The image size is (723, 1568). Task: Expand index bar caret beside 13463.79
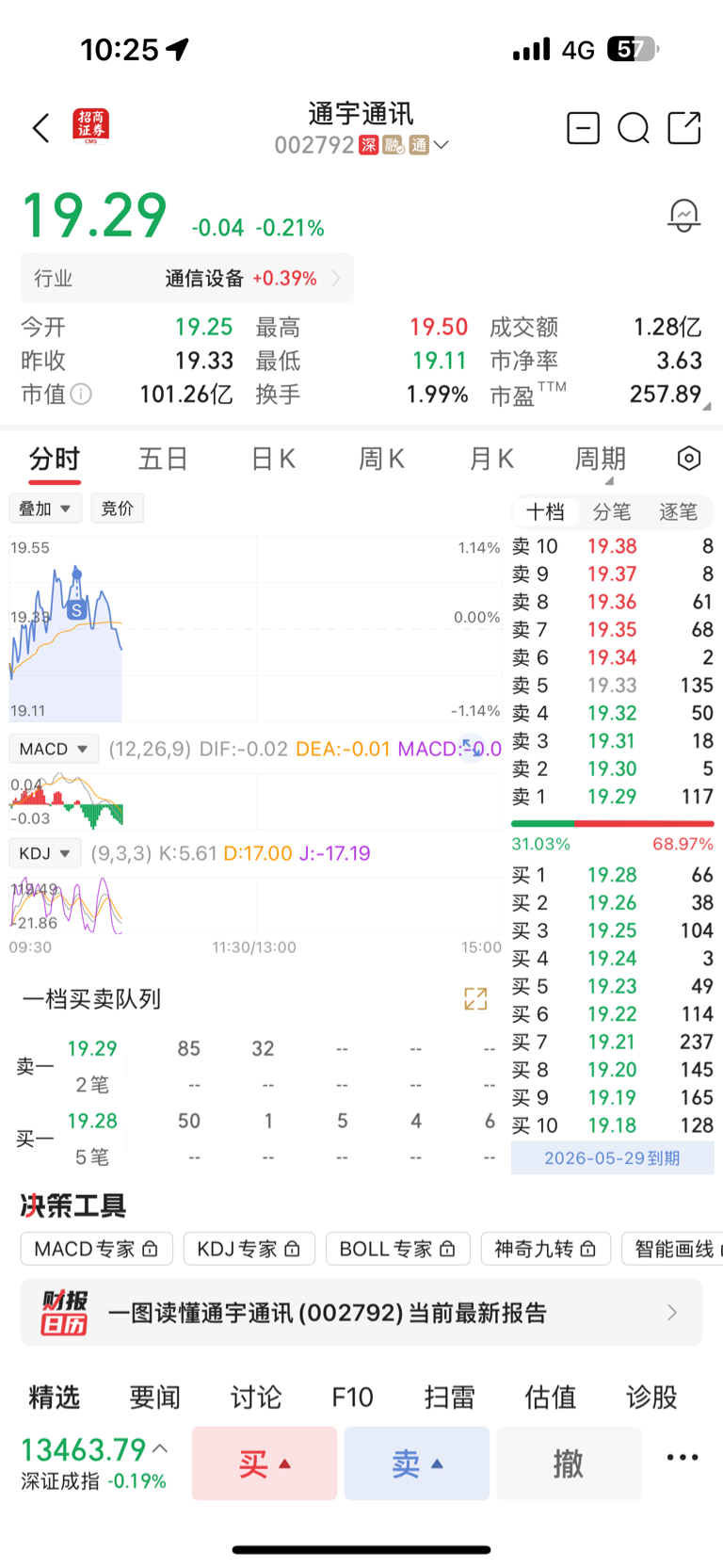tap(160, 1448)
